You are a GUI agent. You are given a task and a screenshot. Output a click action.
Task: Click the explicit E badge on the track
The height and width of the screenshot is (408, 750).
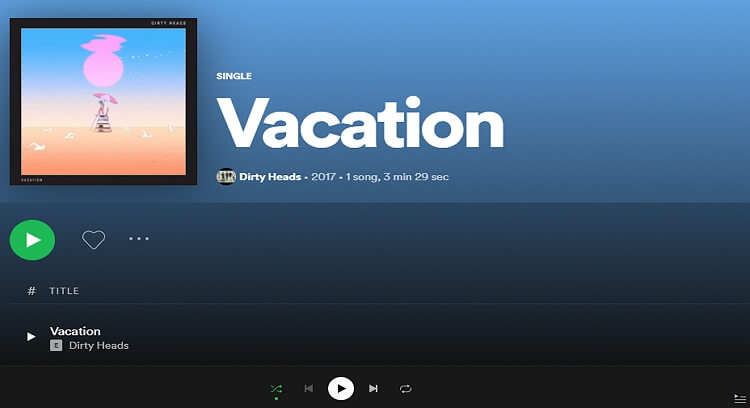56,345
